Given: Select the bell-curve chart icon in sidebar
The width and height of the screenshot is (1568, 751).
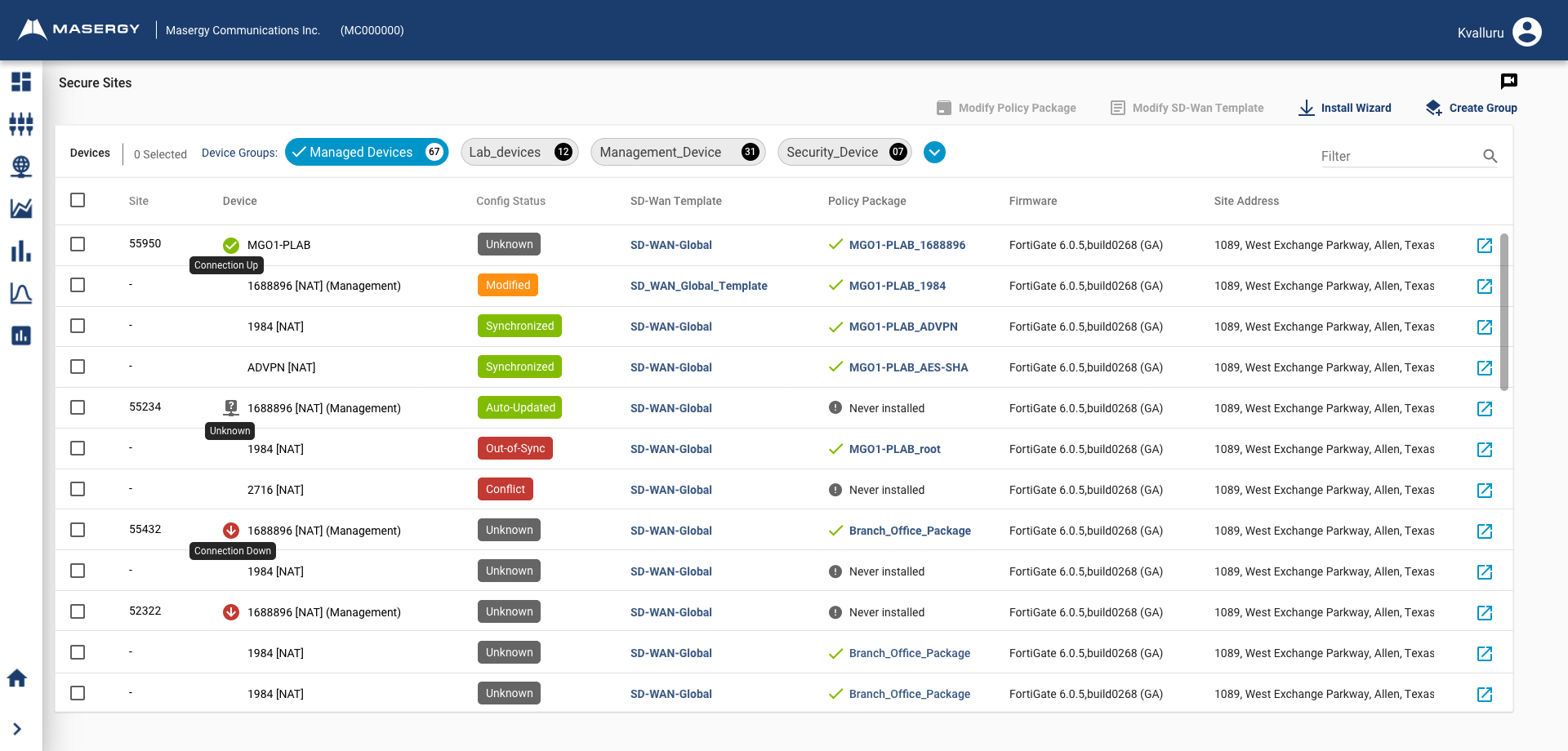Looking at the screenshot, I should [20, 294].
